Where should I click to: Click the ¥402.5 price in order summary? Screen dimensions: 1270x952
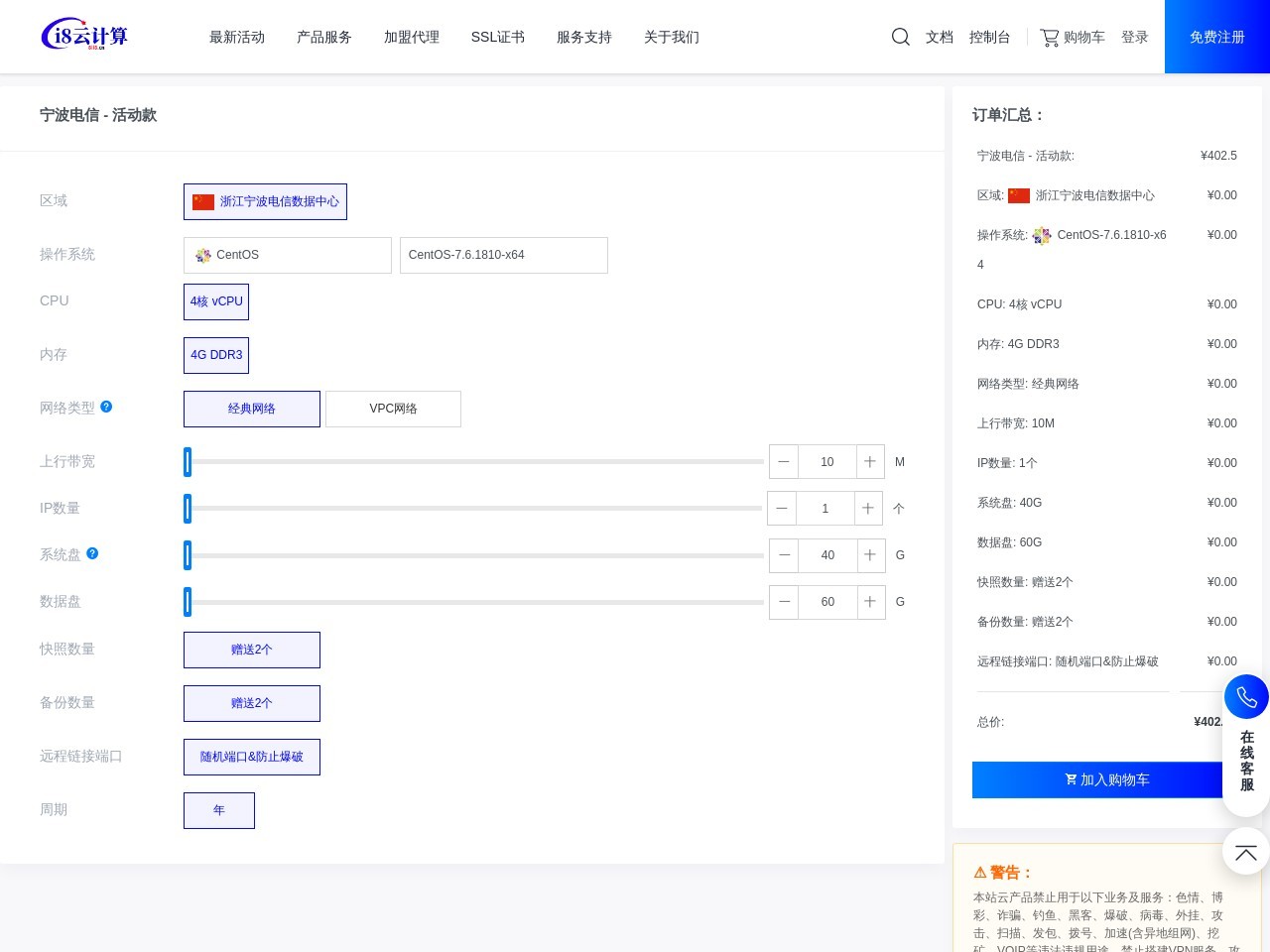[x=1218, y=156]
